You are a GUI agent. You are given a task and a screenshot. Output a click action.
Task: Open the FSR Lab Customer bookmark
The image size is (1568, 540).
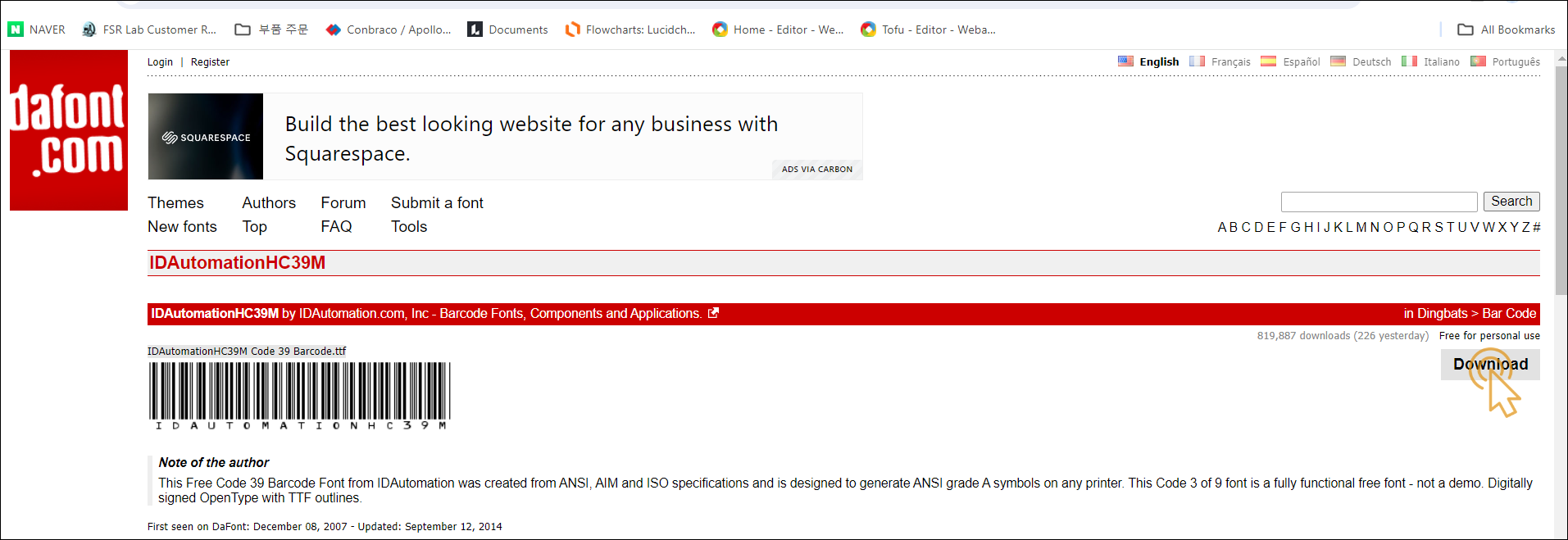pyautogui.click(x=149, y=29)
